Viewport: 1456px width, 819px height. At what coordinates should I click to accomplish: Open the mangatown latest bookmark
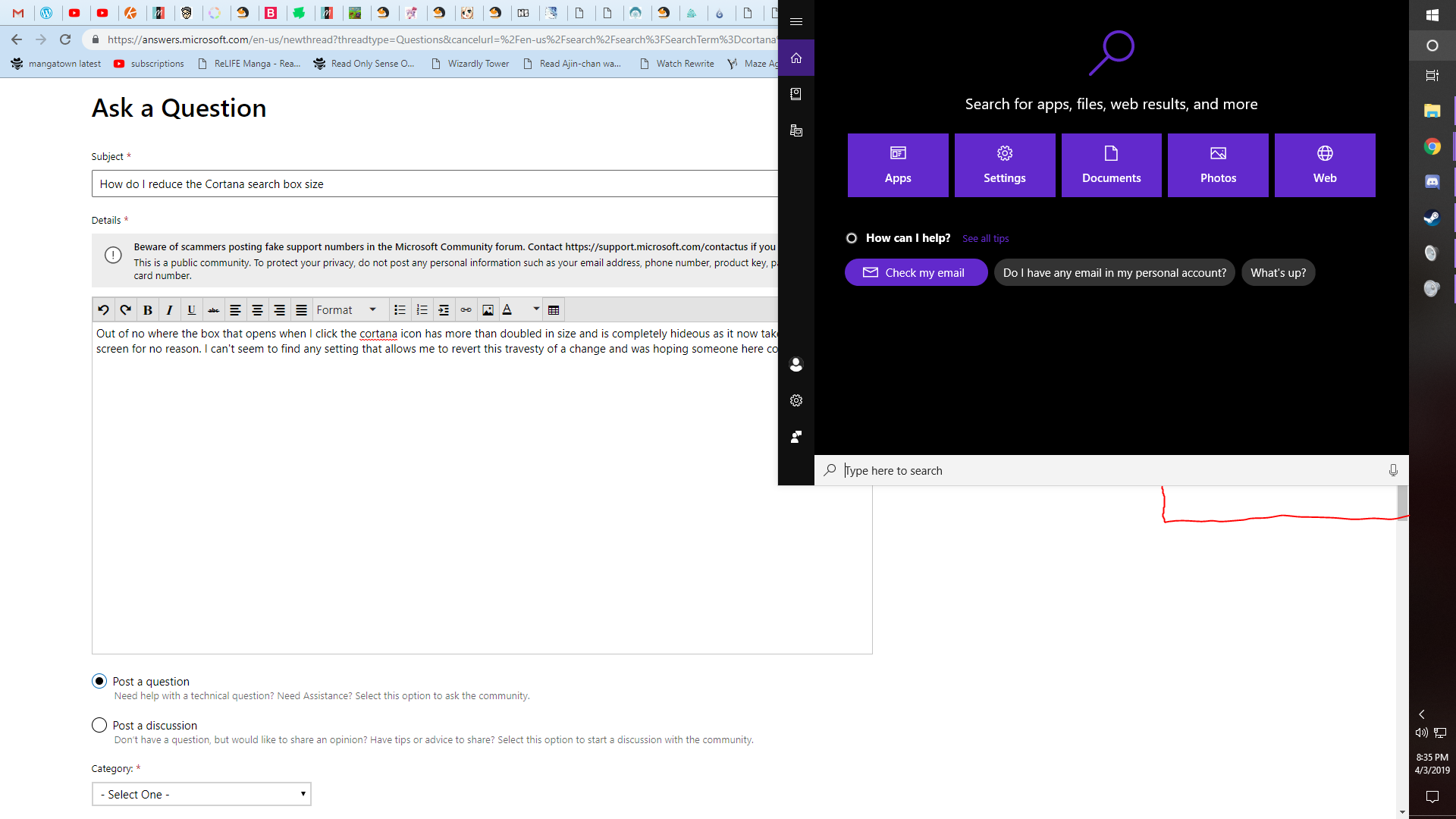(x=57, y=64)
